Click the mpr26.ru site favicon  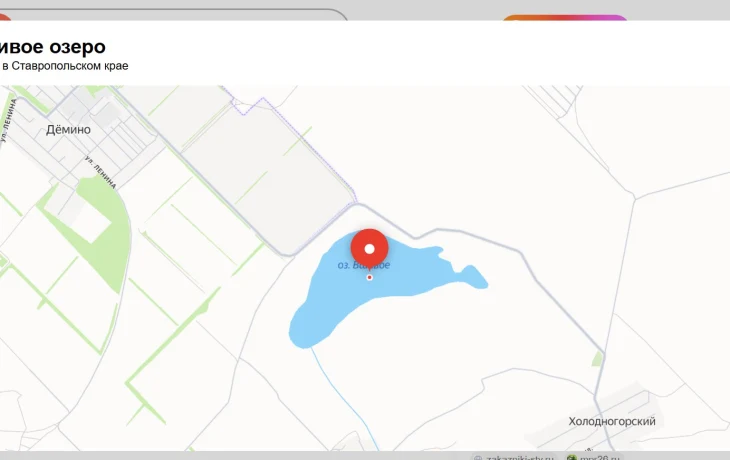click(x=571, y=457)
